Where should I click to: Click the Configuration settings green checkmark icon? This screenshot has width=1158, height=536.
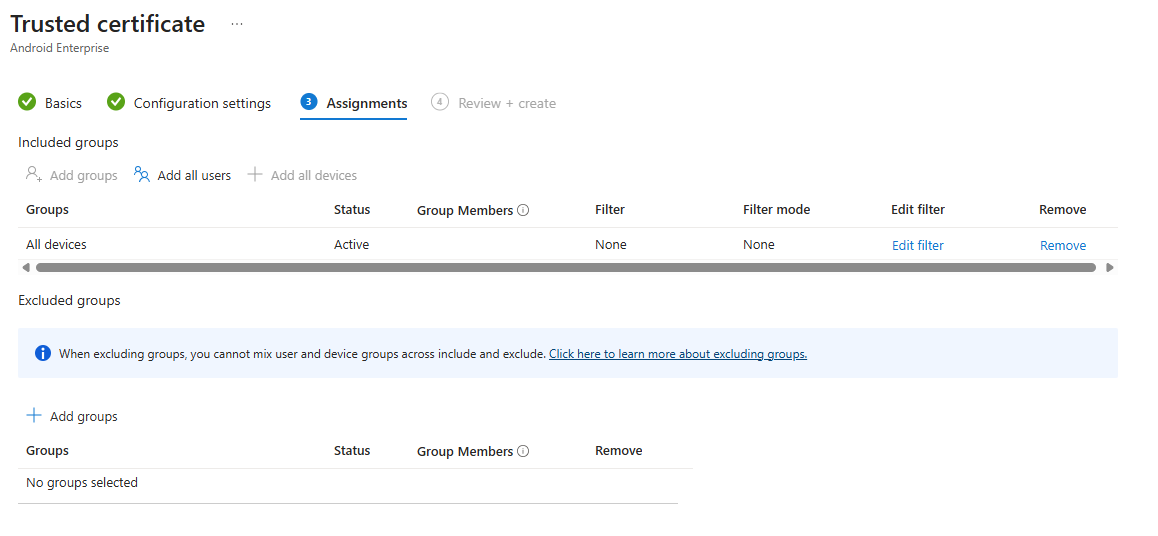[116, 102]
